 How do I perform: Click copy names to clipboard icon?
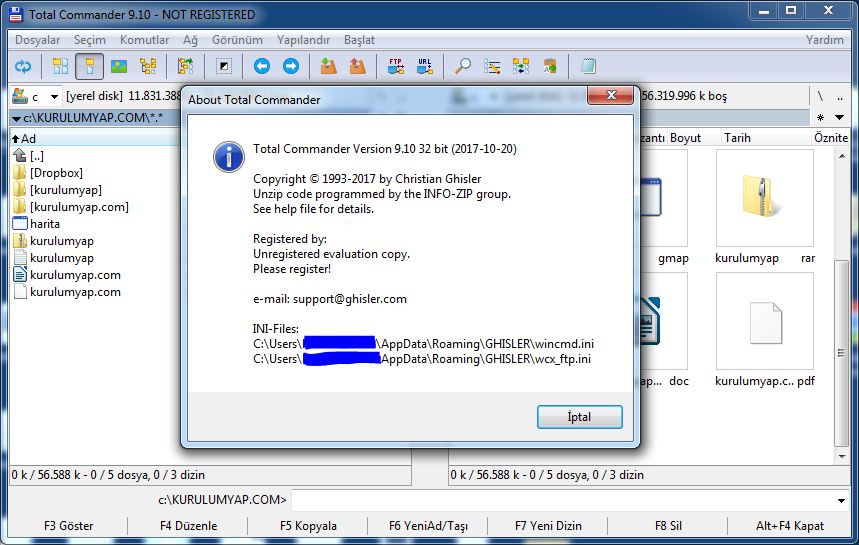tap(550, 67)
